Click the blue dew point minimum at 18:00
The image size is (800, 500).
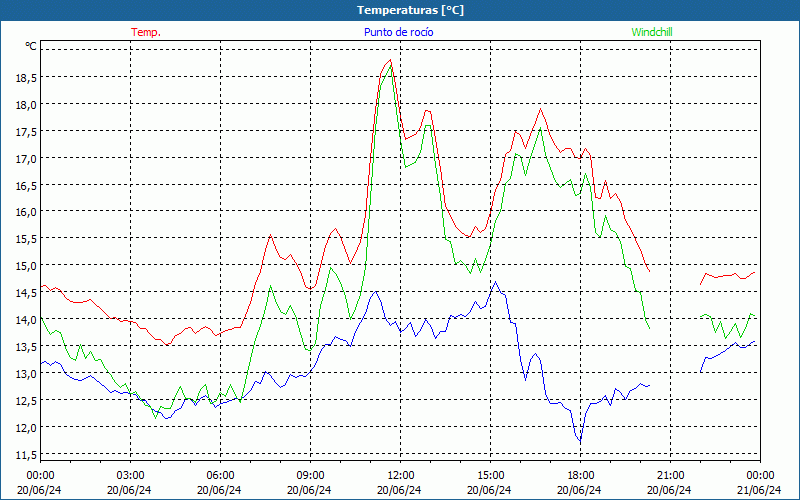point(580,441)
